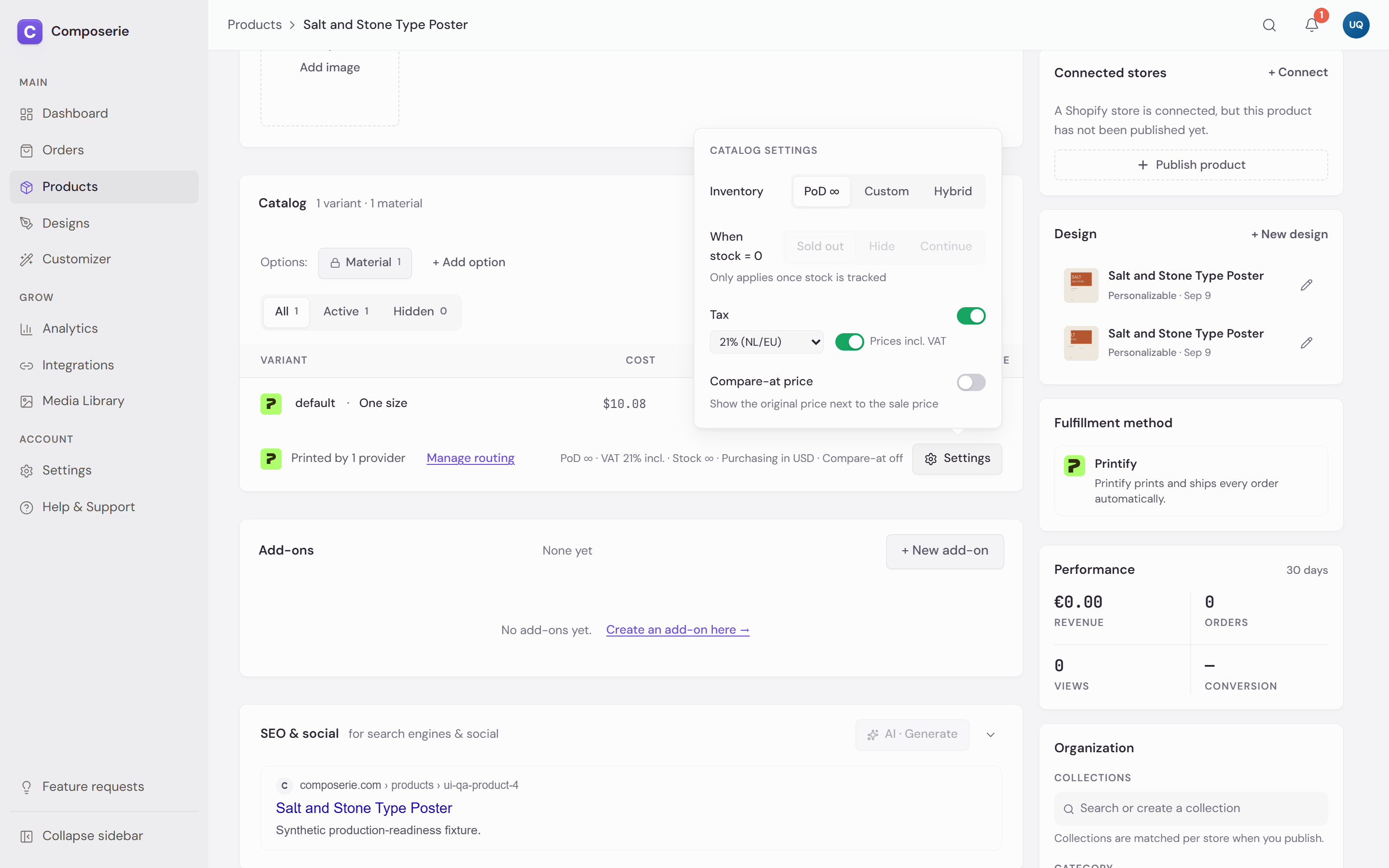1389x868 pixels.
Task: Click the Customizer wand icon in sidebar
Action: [x=27, y=259]
